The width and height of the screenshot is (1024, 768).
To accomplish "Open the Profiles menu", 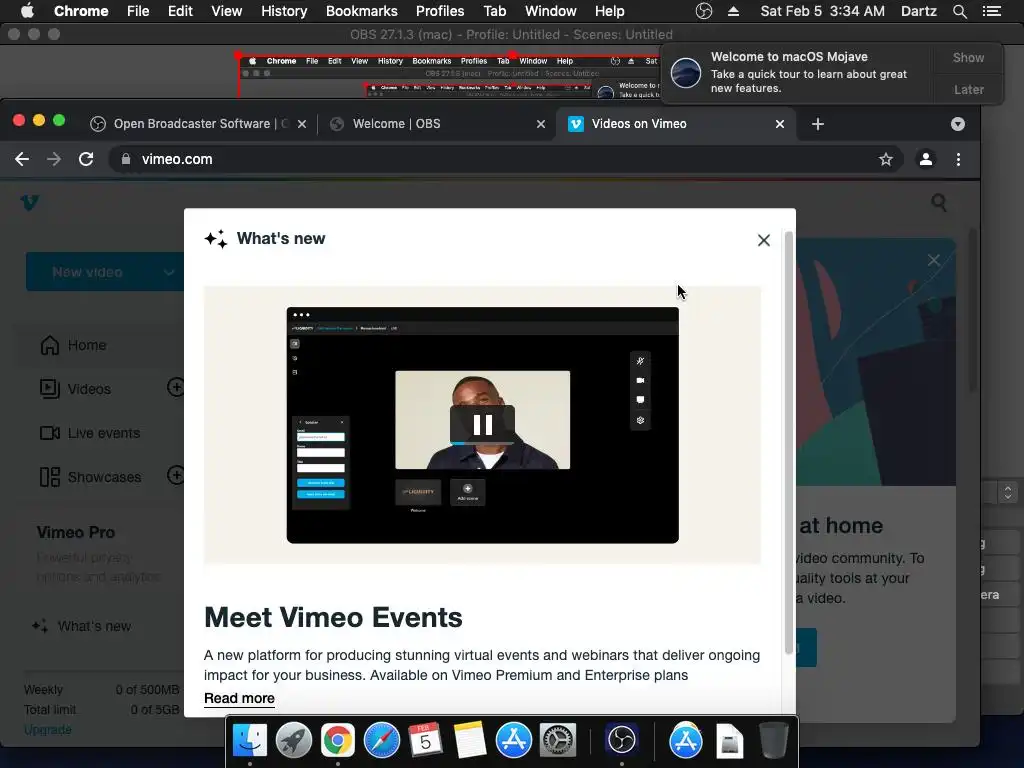I will coord(440,11).
